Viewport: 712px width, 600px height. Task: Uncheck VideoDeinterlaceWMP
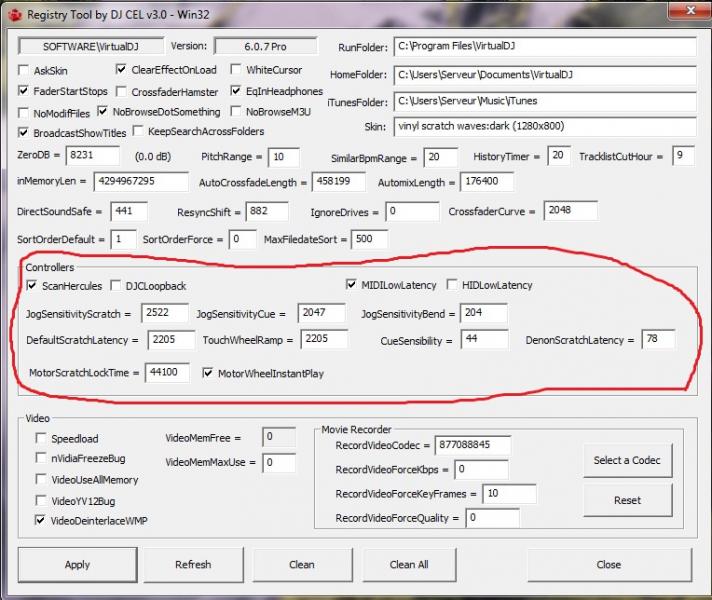(41, 520)
